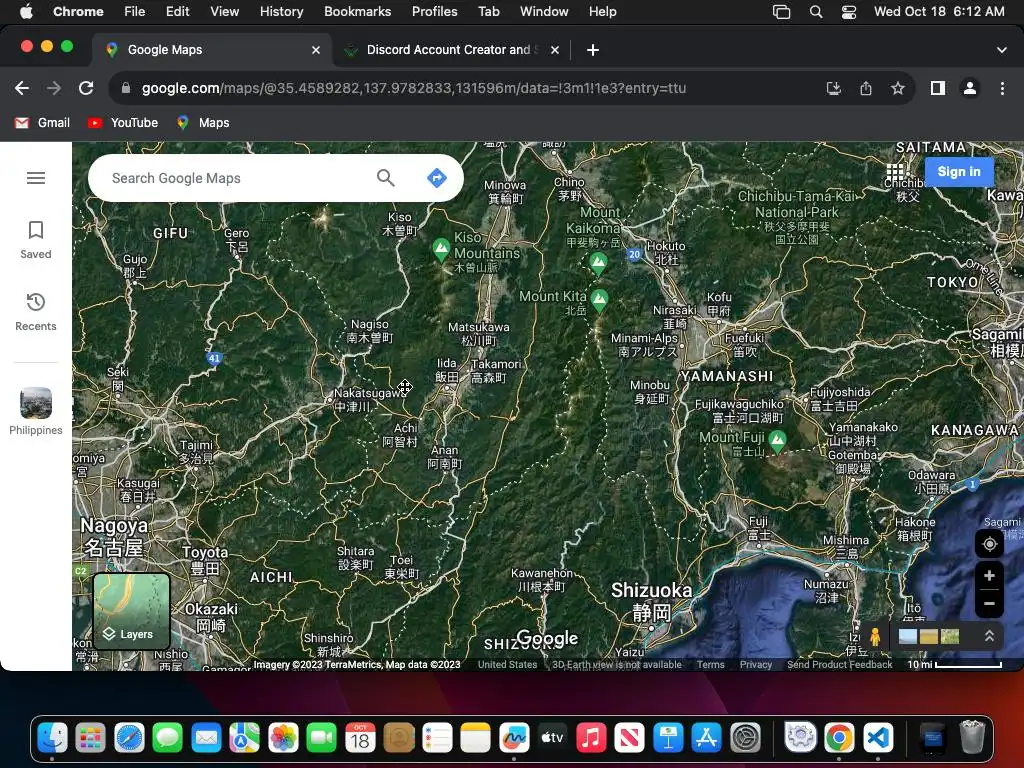Open the YouTube bookmark

pyautogui.click(x=123, y=123)
